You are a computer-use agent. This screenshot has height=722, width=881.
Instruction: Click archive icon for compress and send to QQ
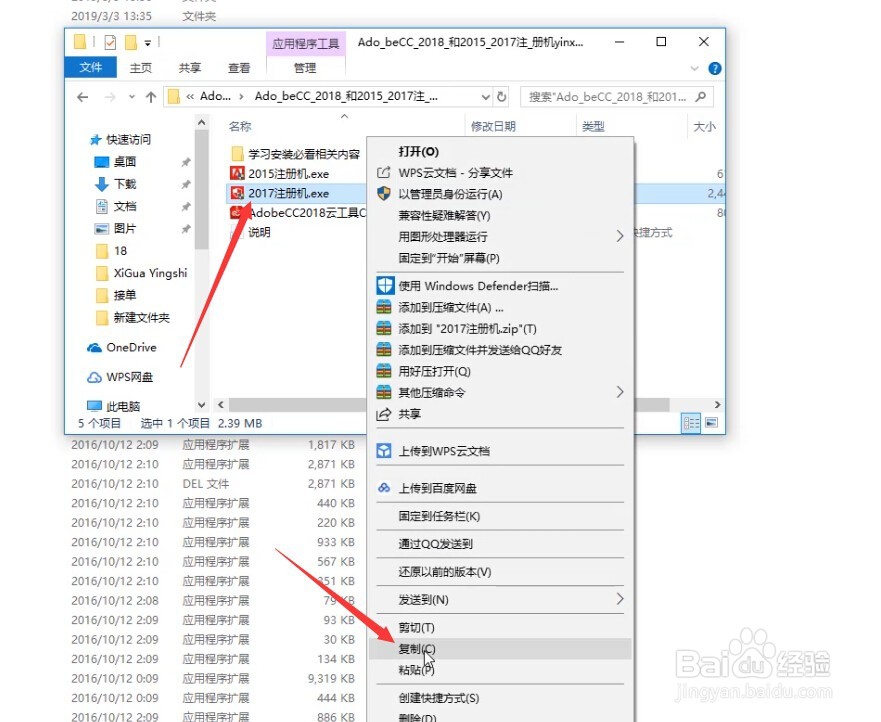(x=384, y=349)
